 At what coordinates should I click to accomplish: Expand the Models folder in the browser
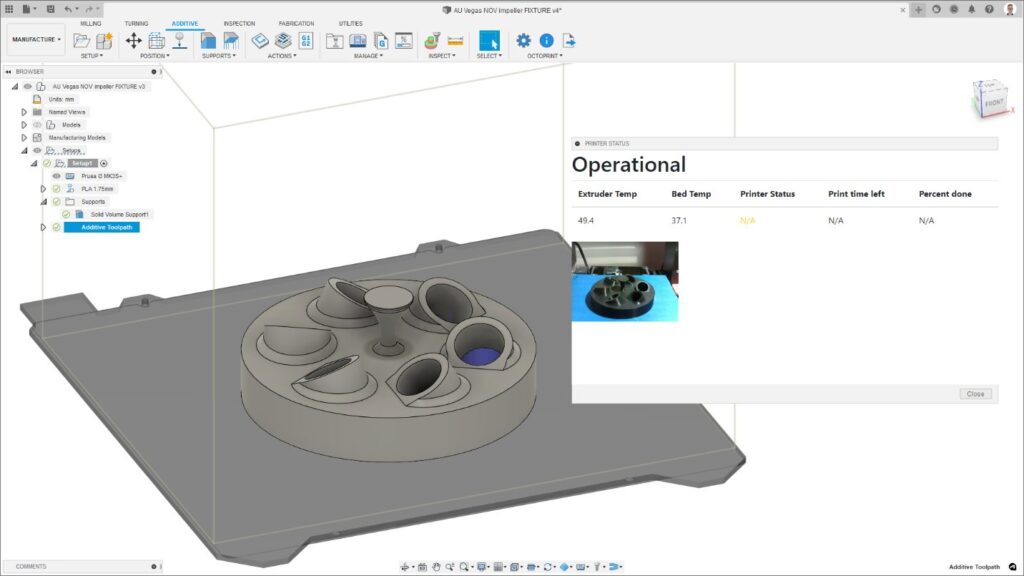point(24,125)
